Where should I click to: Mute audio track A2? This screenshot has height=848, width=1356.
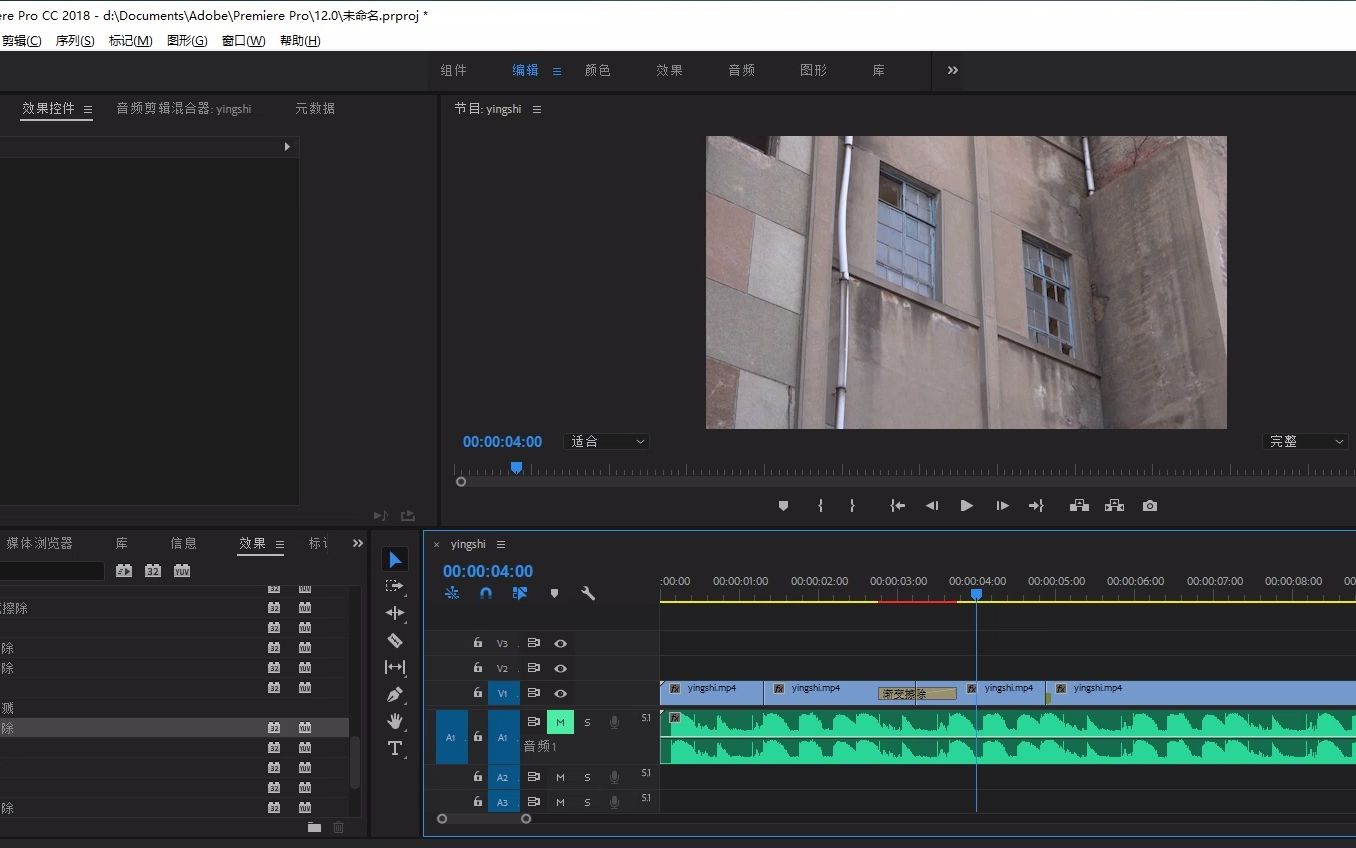click(560, 777)
